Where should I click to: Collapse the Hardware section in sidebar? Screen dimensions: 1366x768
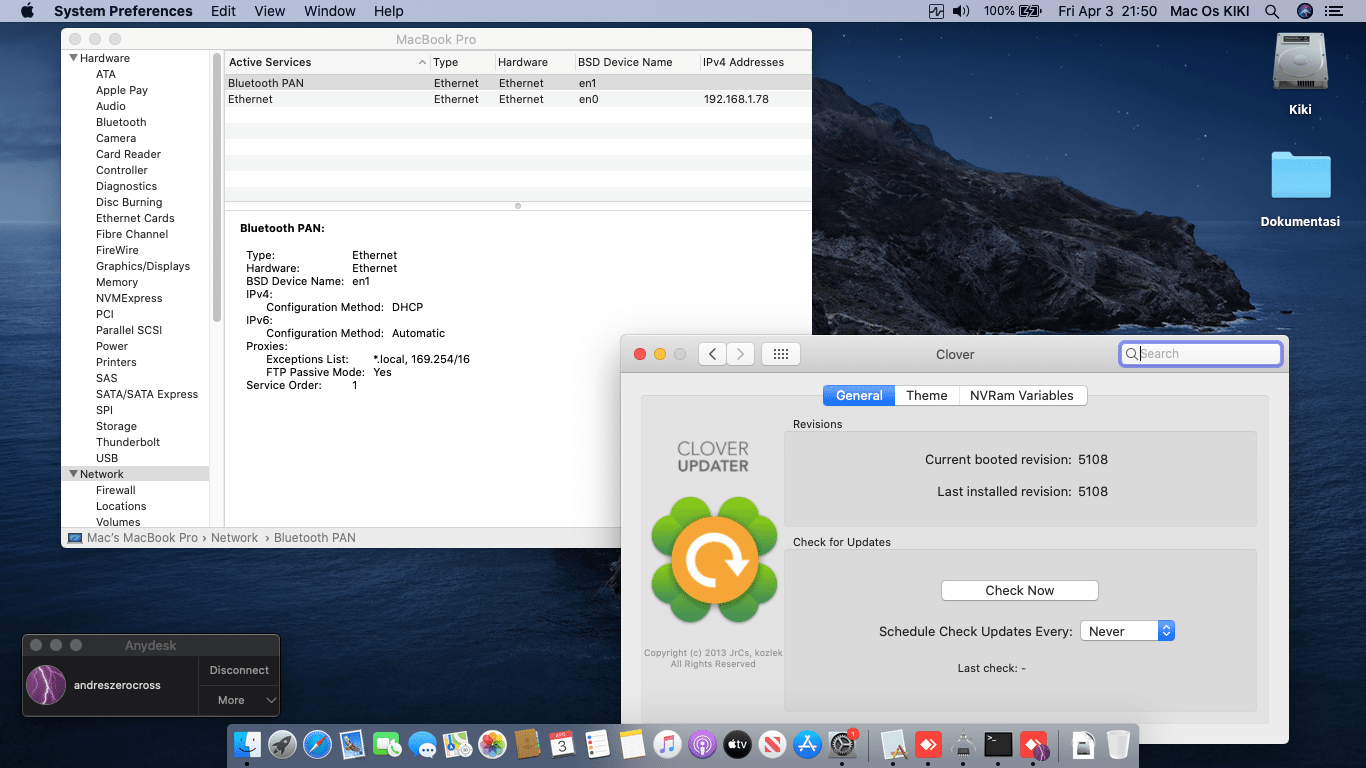[x=73, y=58]
